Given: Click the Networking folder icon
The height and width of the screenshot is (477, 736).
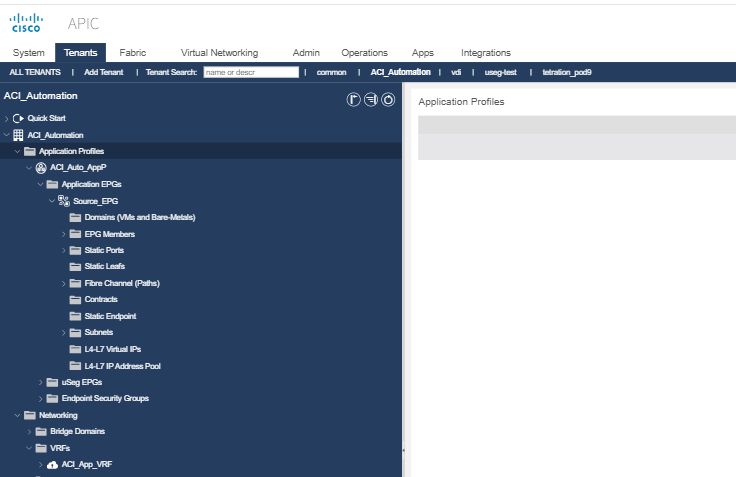Looking at the screenshot, I should tap(30, 415).
